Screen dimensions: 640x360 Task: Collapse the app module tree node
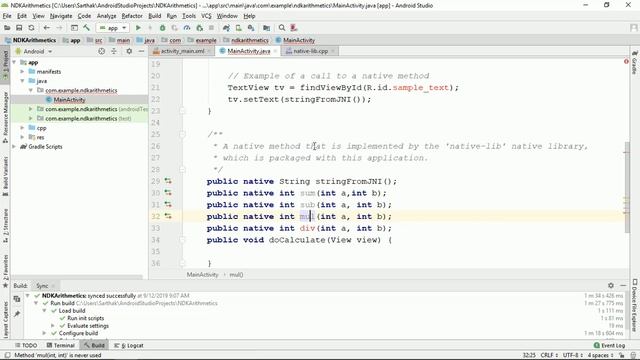[14, 62]
